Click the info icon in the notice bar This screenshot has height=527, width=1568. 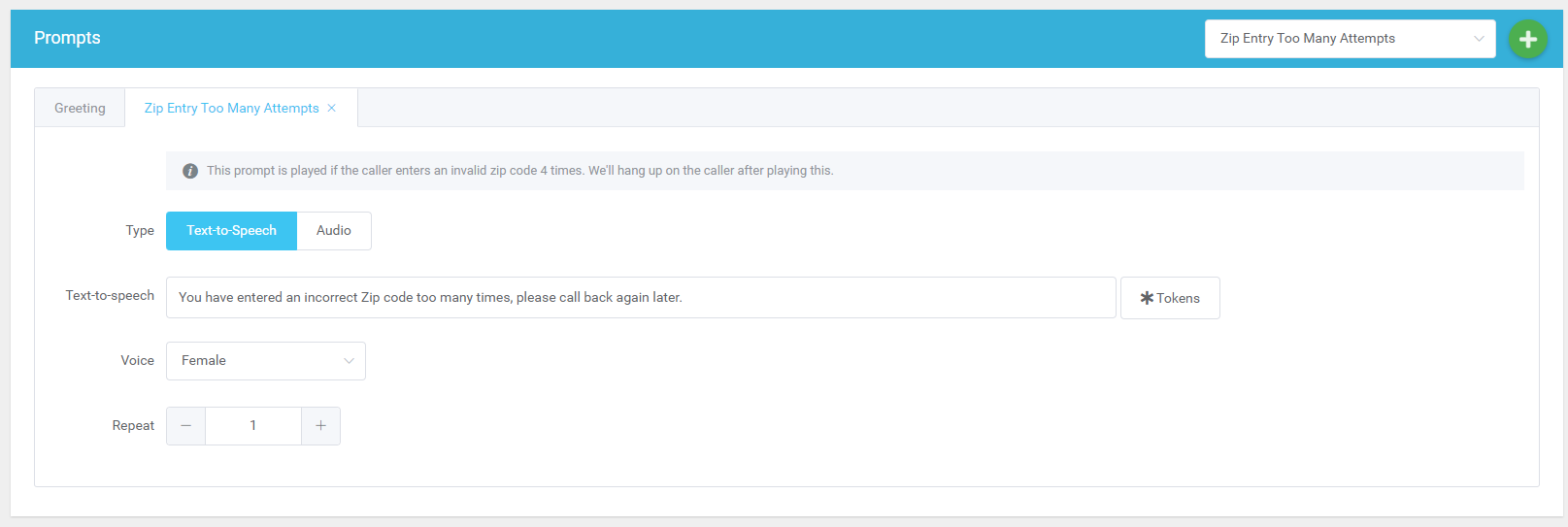[x=190, y=171]
